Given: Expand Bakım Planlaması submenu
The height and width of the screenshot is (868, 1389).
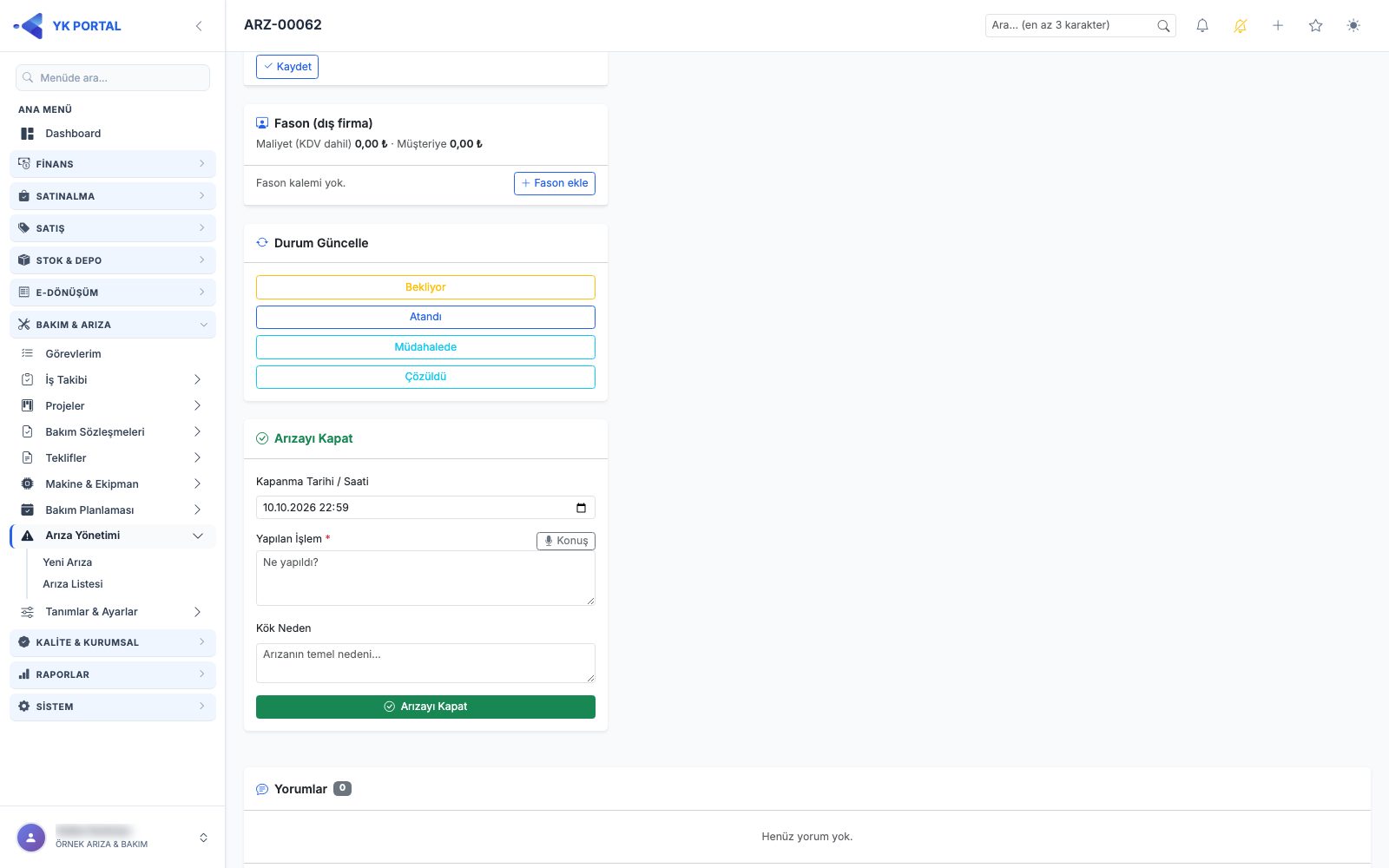Looking at the screenshot, I should coord(113,510).
